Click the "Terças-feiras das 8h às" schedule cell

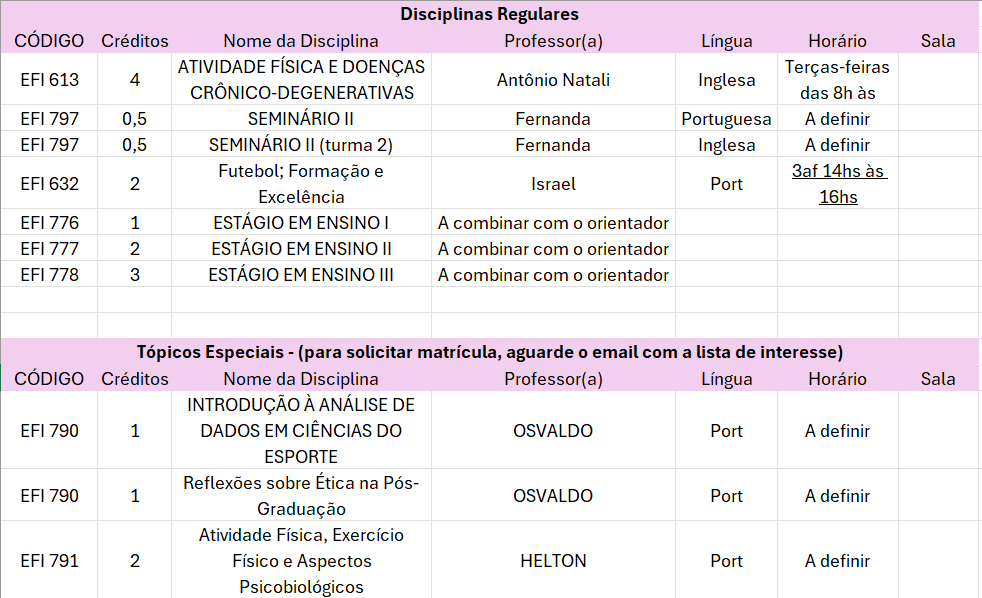(838, 80)
